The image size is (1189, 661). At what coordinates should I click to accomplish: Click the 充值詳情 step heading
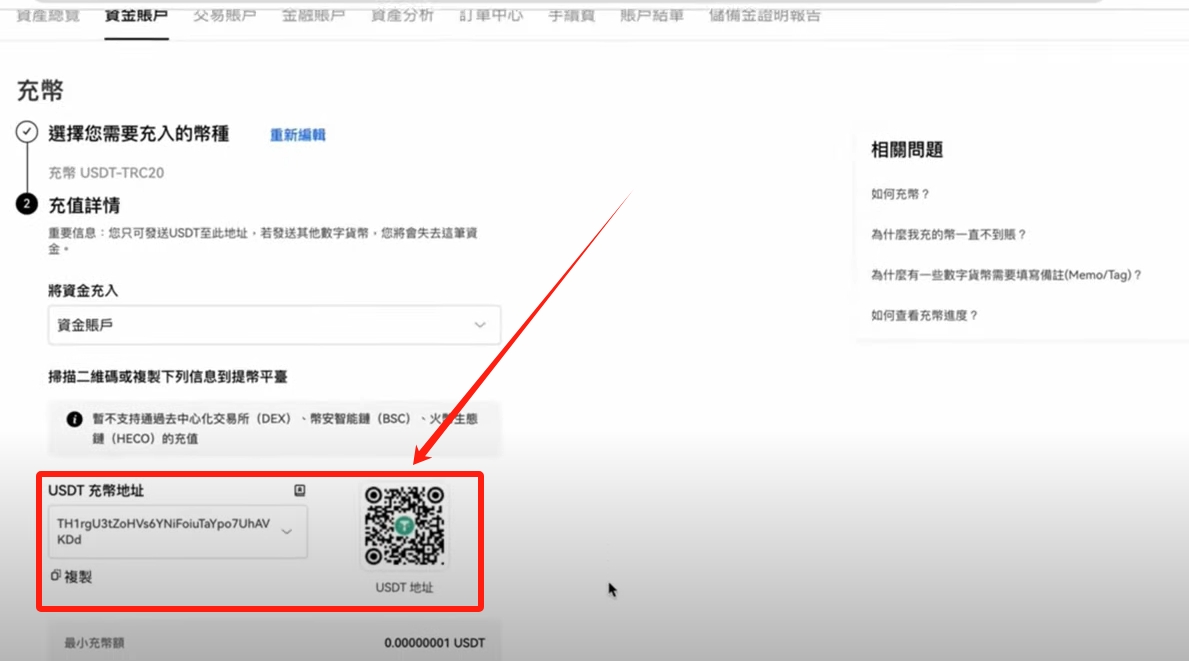pos(84,205)
